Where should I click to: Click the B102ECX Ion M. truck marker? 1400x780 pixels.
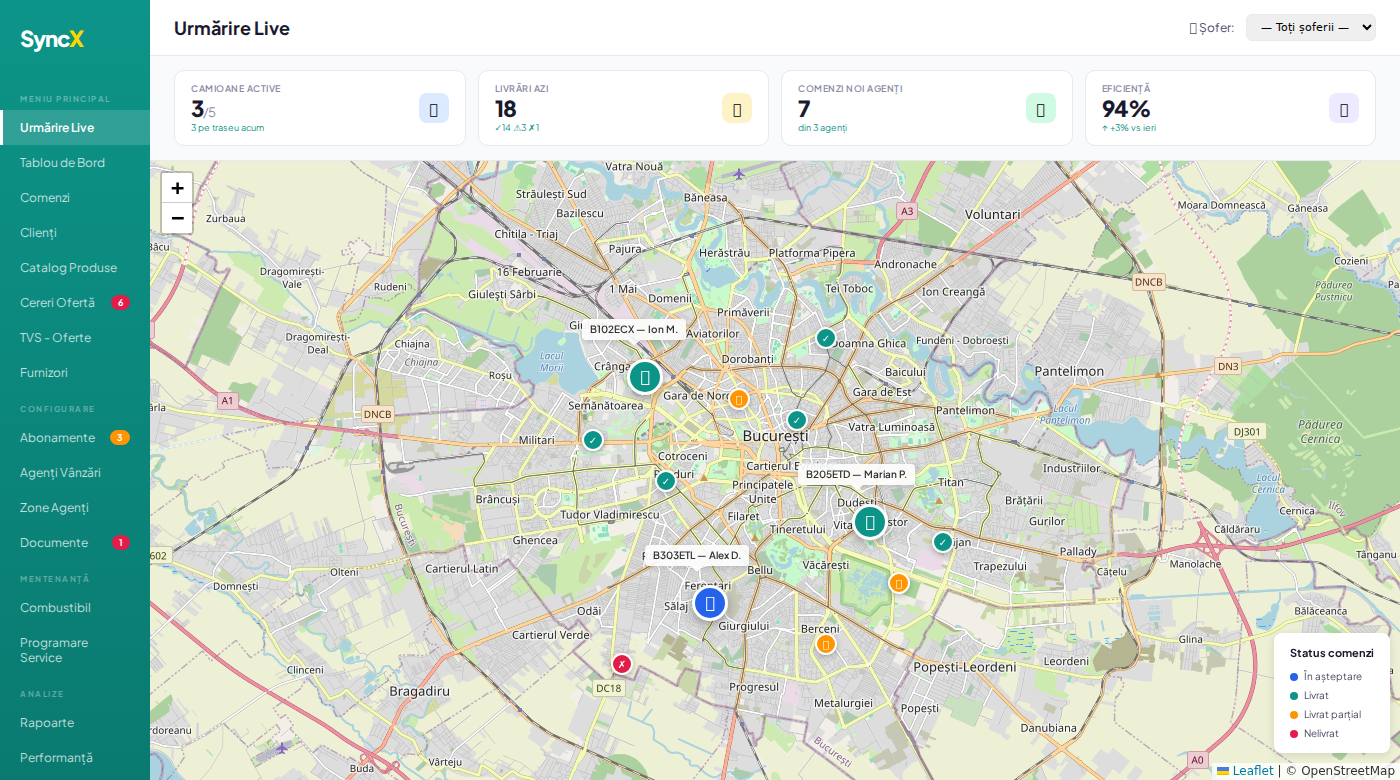645,377
